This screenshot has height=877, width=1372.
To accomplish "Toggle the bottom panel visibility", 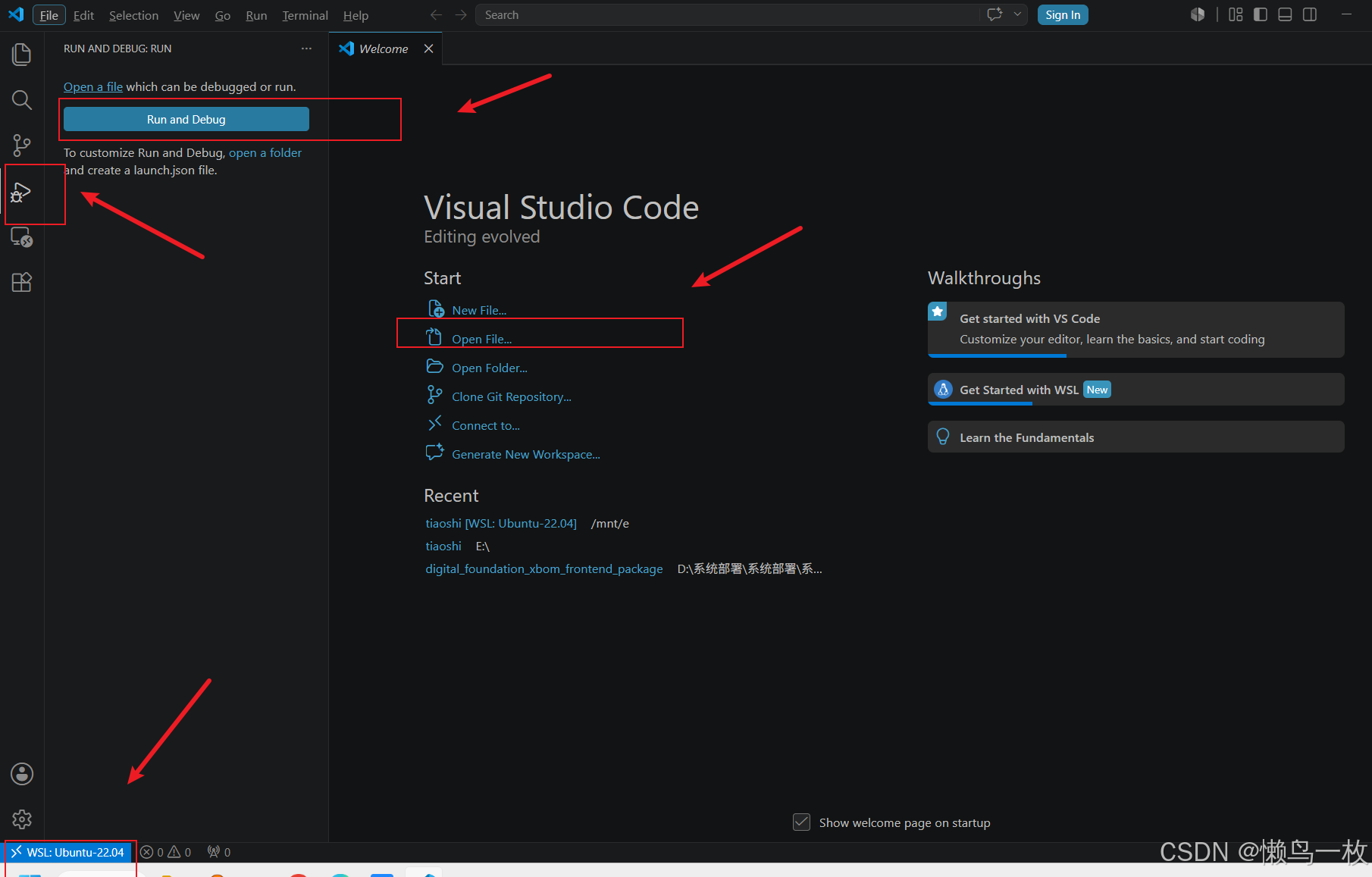I will coord(1285,14).
